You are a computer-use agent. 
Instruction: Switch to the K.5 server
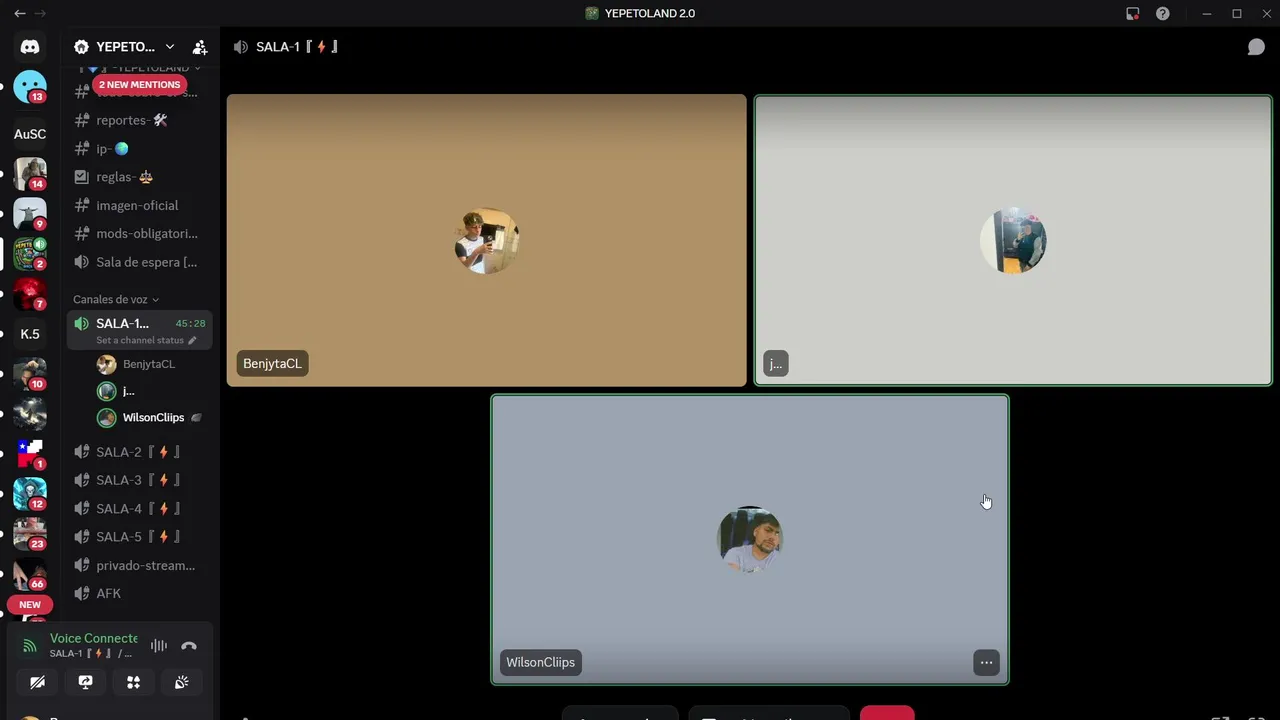pyautogui.click(x=30, y=334)
